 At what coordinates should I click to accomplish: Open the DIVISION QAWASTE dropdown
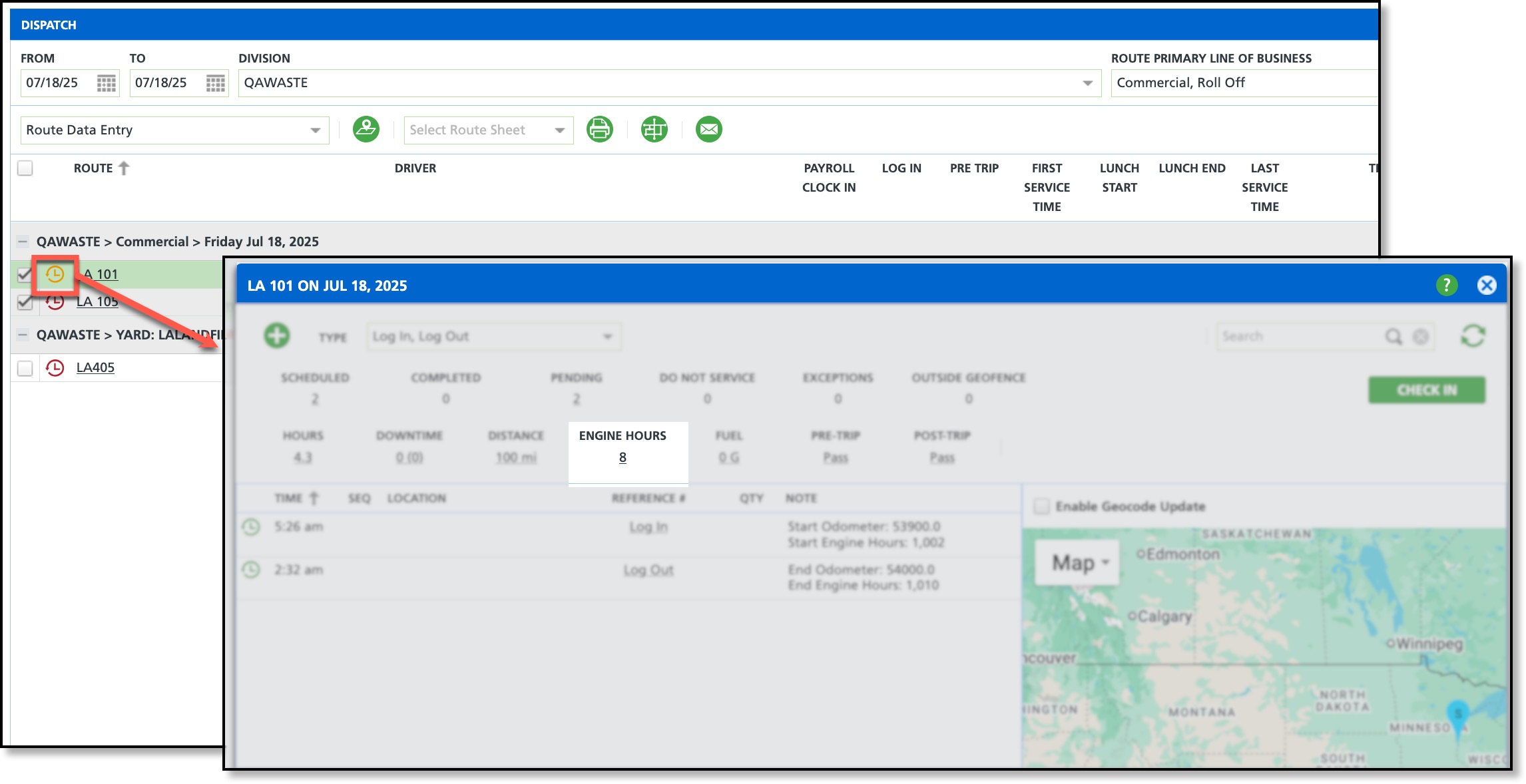pyautogui.click(x=1087, y=83)
